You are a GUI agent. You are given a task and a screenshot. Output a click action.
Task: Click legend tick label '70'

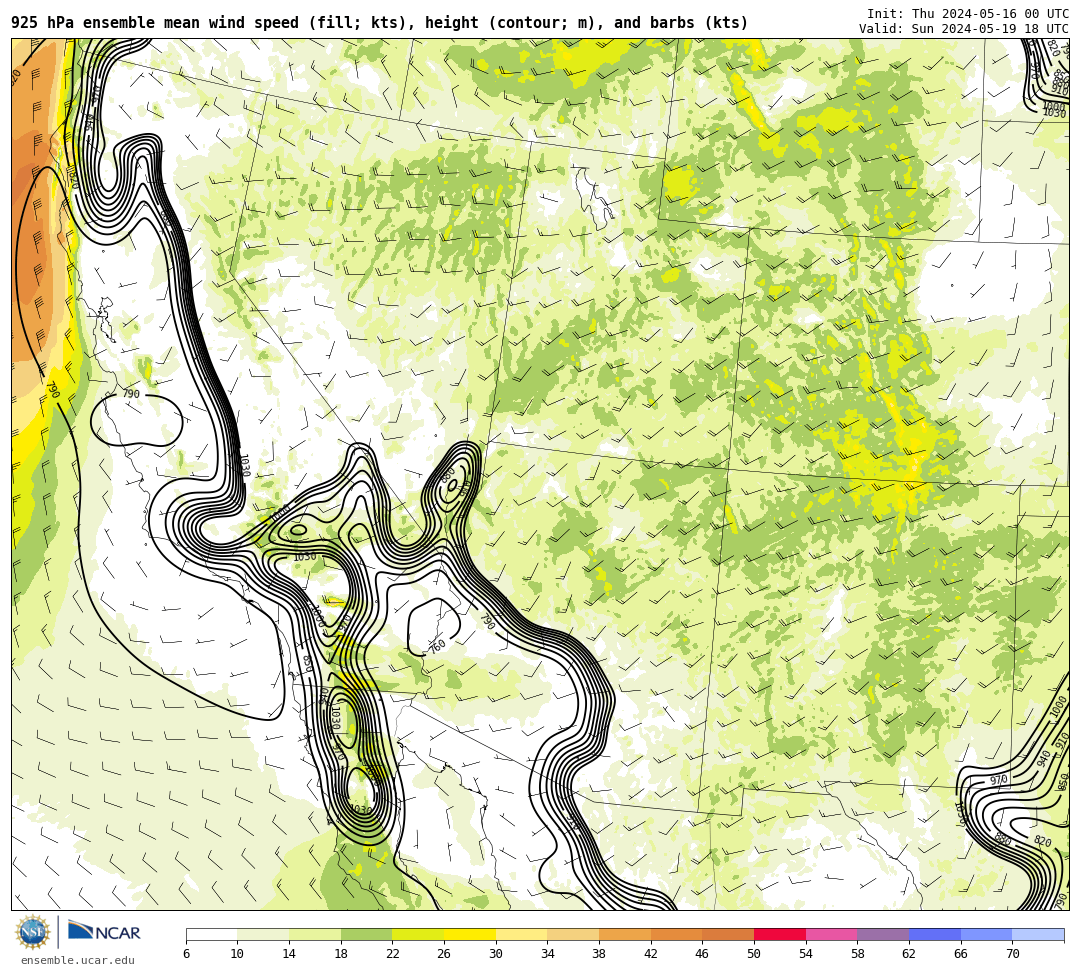(1012, 954)
